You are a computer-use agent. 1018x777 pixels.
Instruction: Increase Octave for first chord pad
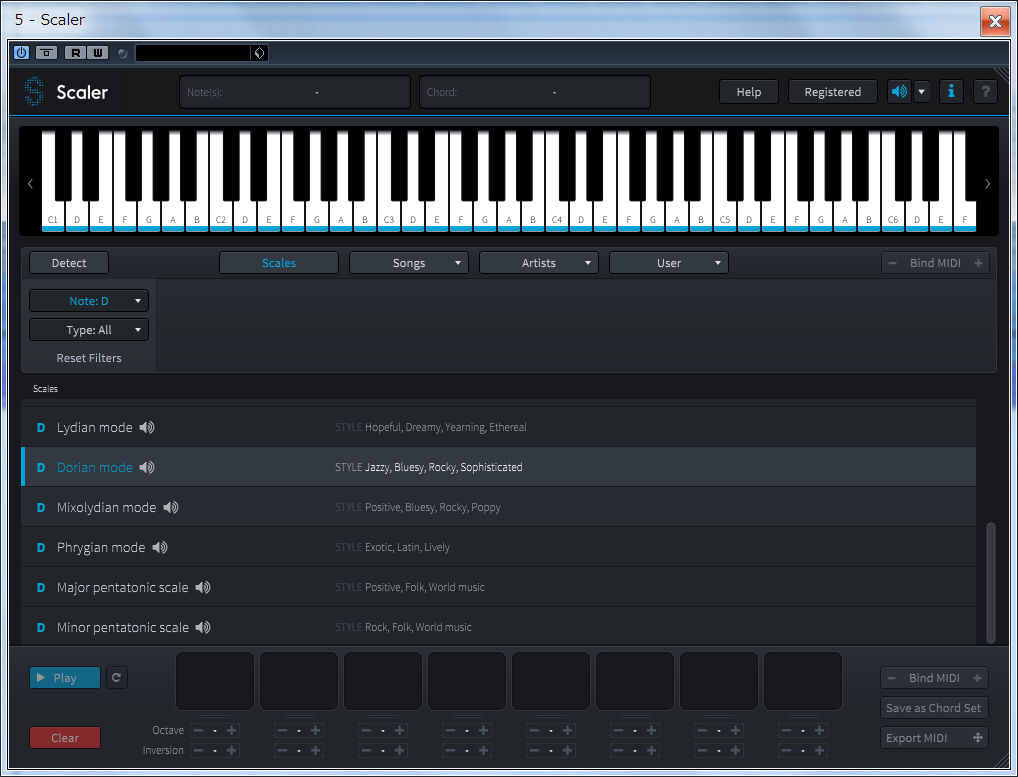coord(232,730)
